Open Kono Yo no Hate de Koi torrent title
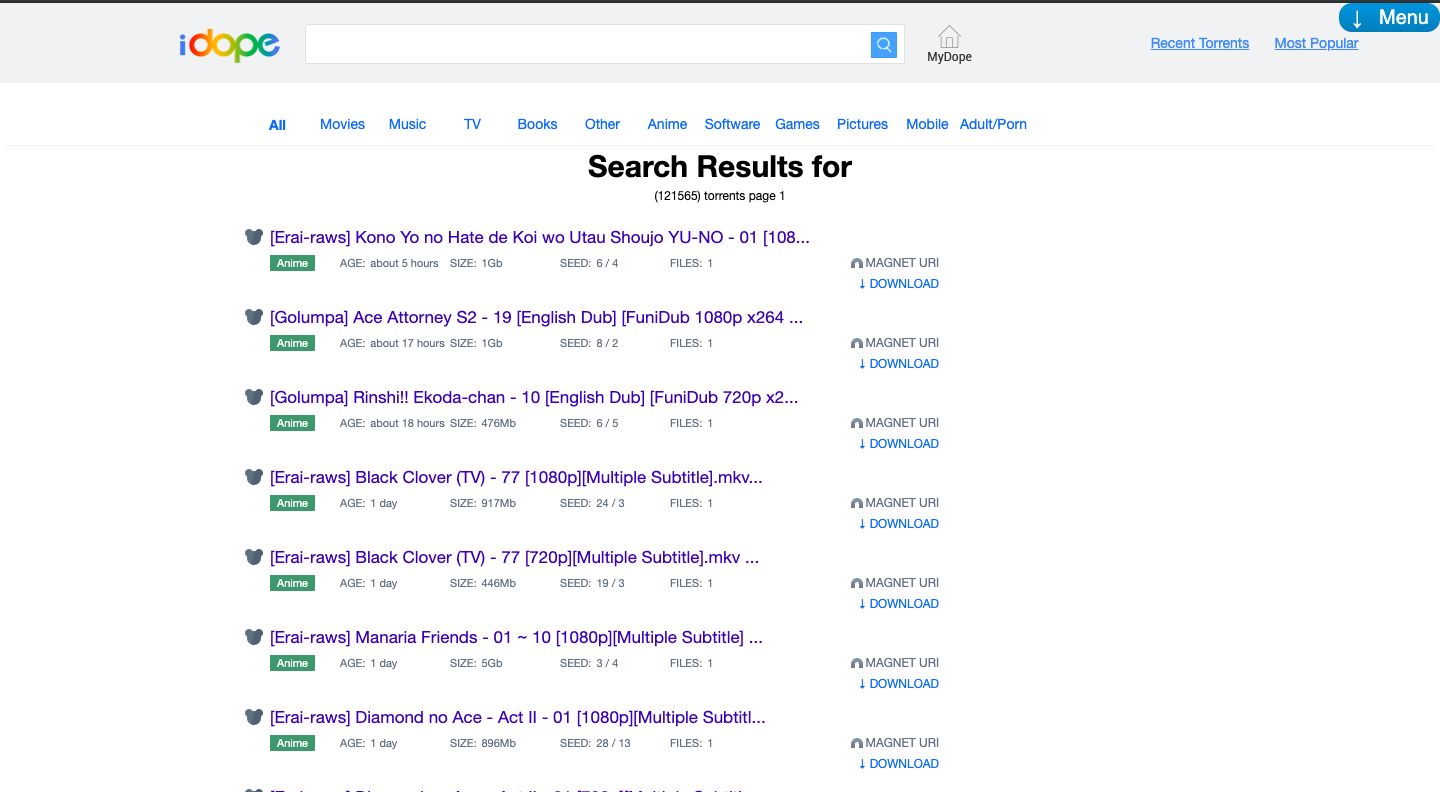This screenshot has height=792, width=1440. point(540,237)
